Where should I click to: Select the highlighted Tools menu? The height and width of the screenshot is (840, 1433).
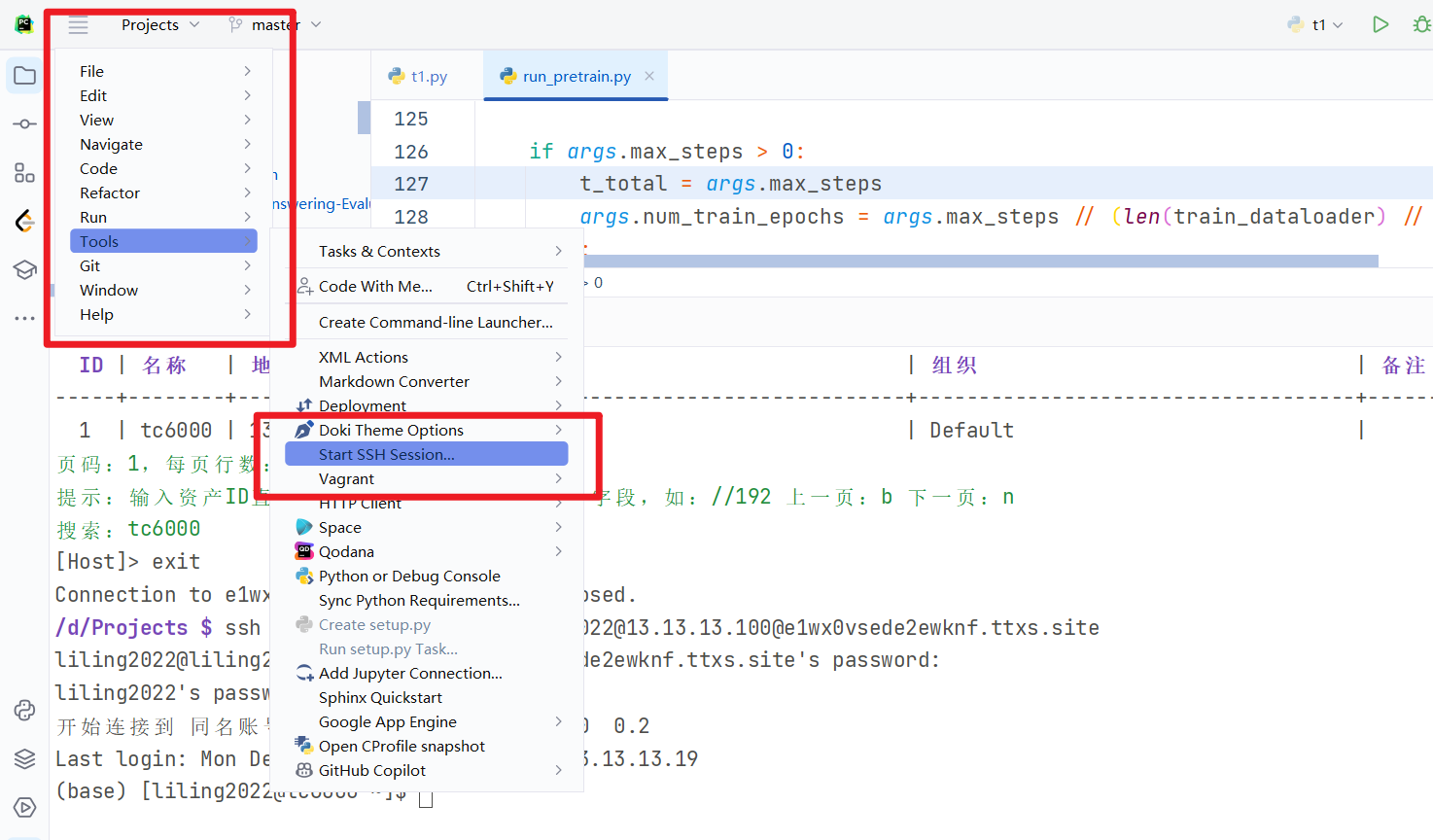point(163,241)
